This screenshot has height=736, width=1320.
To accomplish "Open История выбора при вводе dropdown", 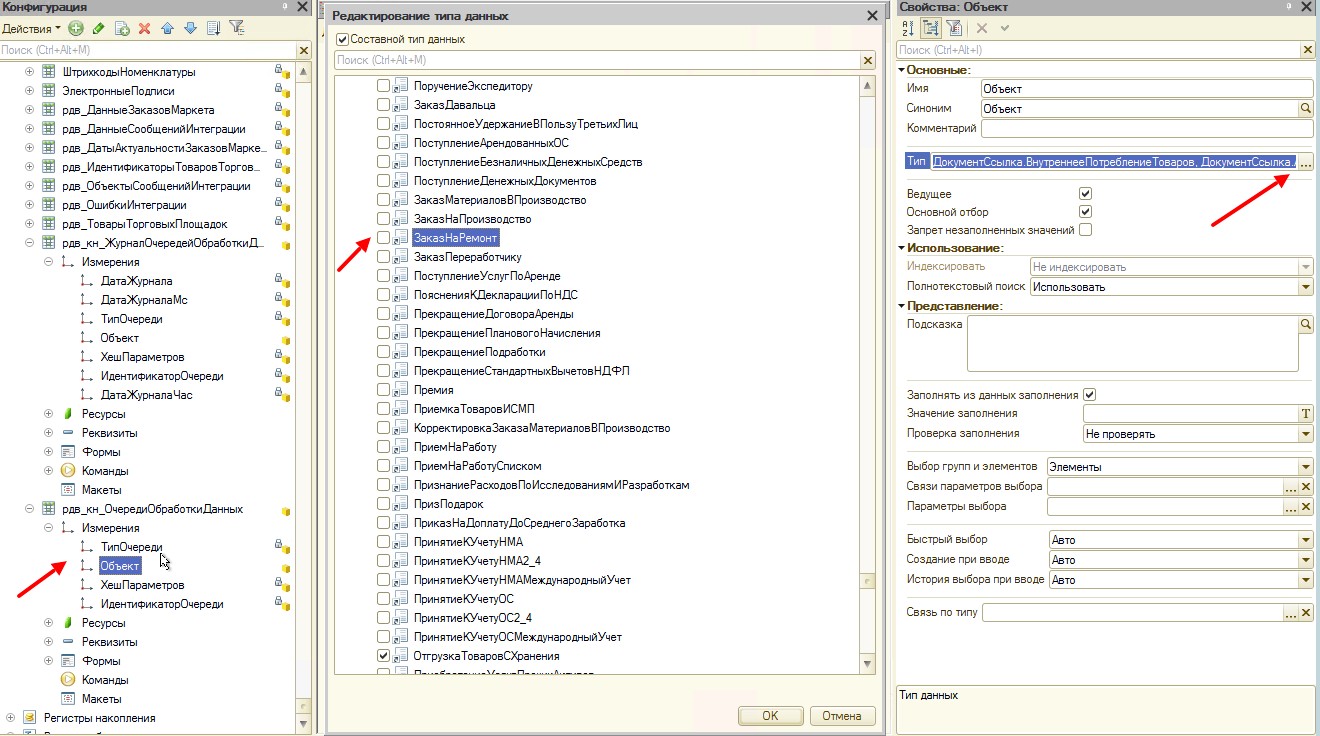I will [x=1305, y=580].
